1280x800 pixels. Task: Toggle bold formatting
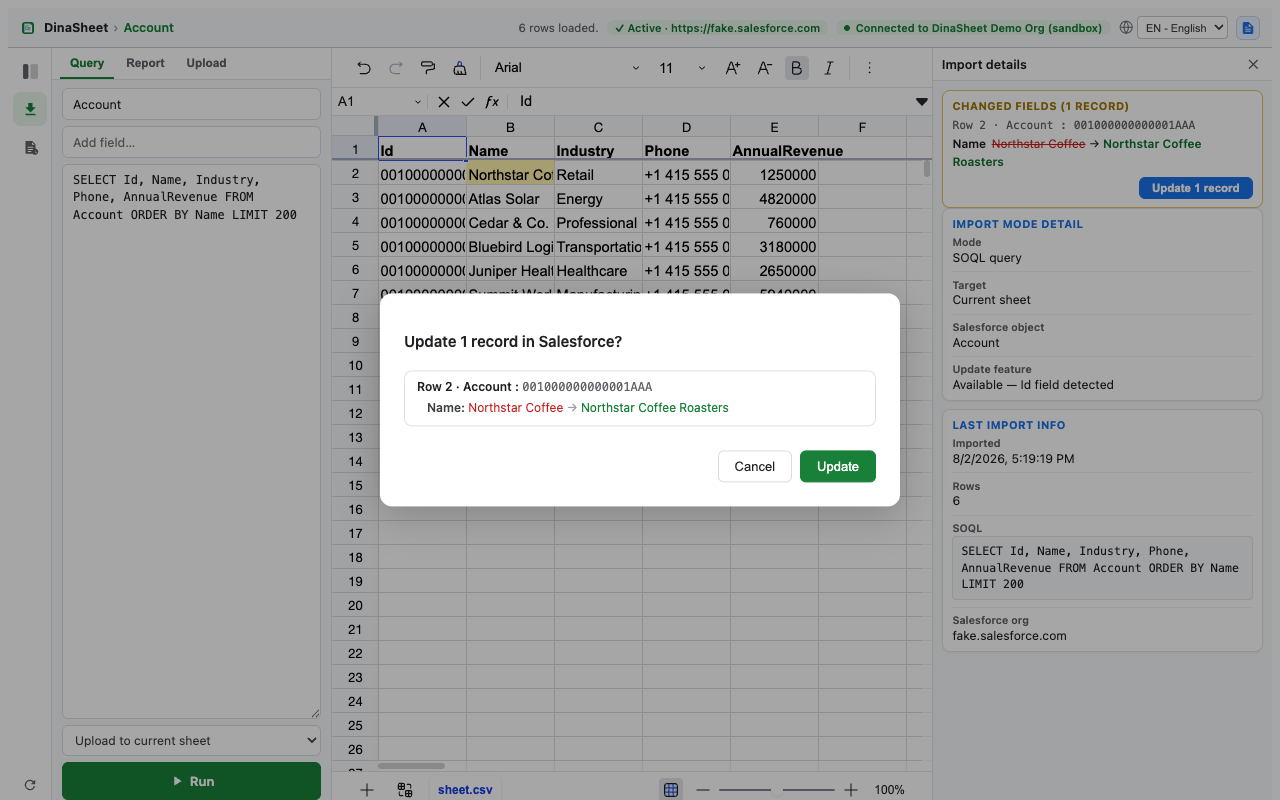(x=797, y=68)
